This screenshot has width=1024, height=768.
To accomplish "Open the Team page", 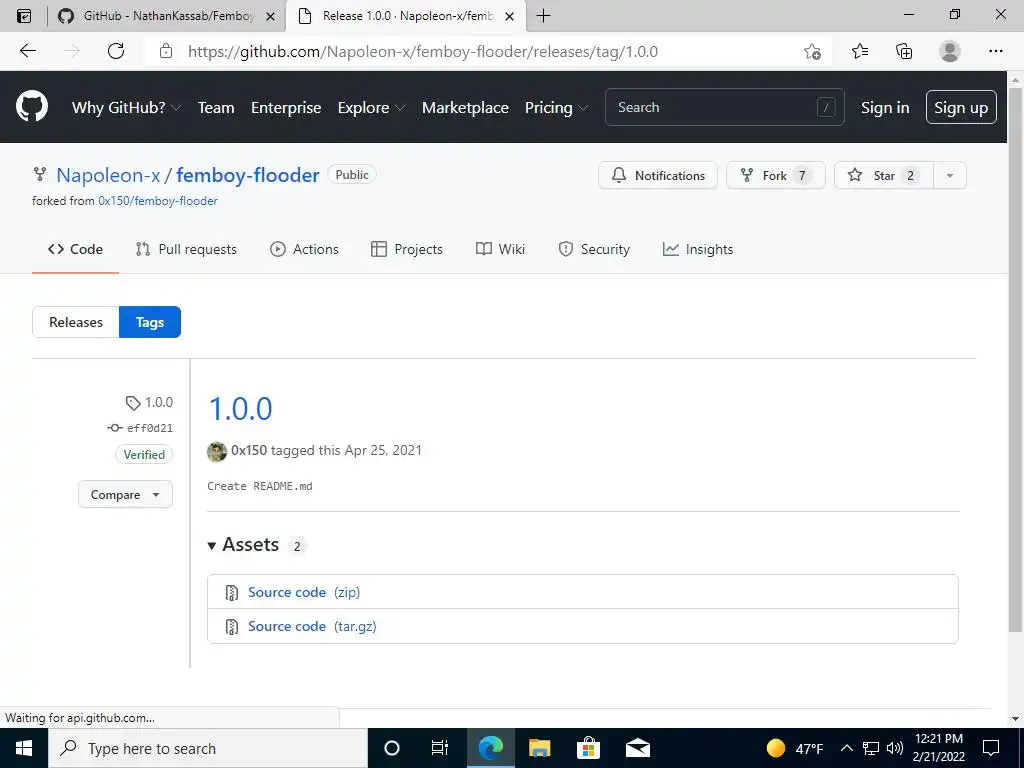I will (216, 108).
